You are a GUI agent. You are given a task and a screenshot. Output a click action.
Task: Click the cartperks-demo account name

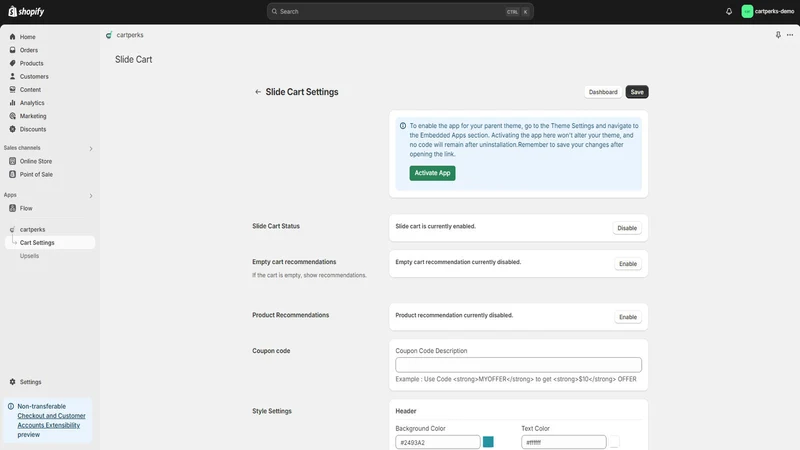pyautogui.click(x=774, y=11)
